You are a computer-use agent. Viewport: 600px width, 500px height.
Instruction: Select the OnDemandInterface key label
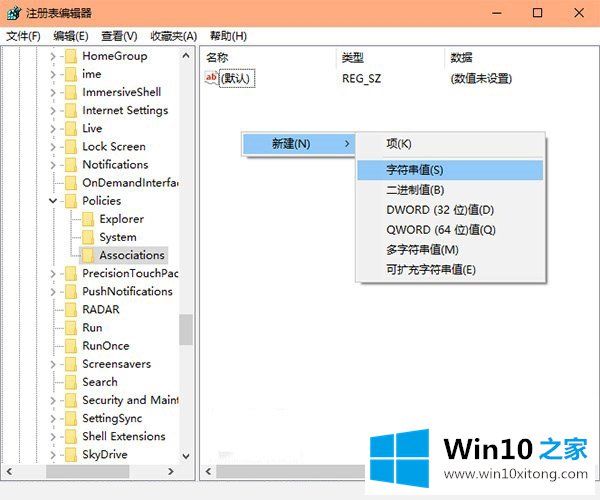[130, 183]
